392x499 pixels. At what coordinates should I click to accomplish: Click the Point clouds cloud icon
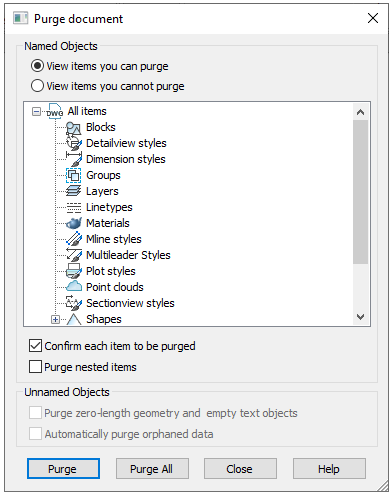tap(73, 287)
